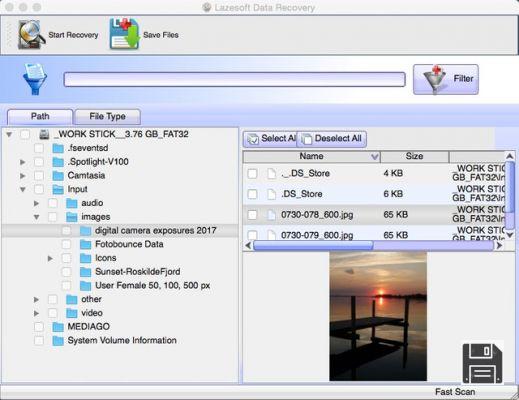Click the large floppy disk save icon
The height and width of the screenshot is (400, 519).
(x=482, y=364)
